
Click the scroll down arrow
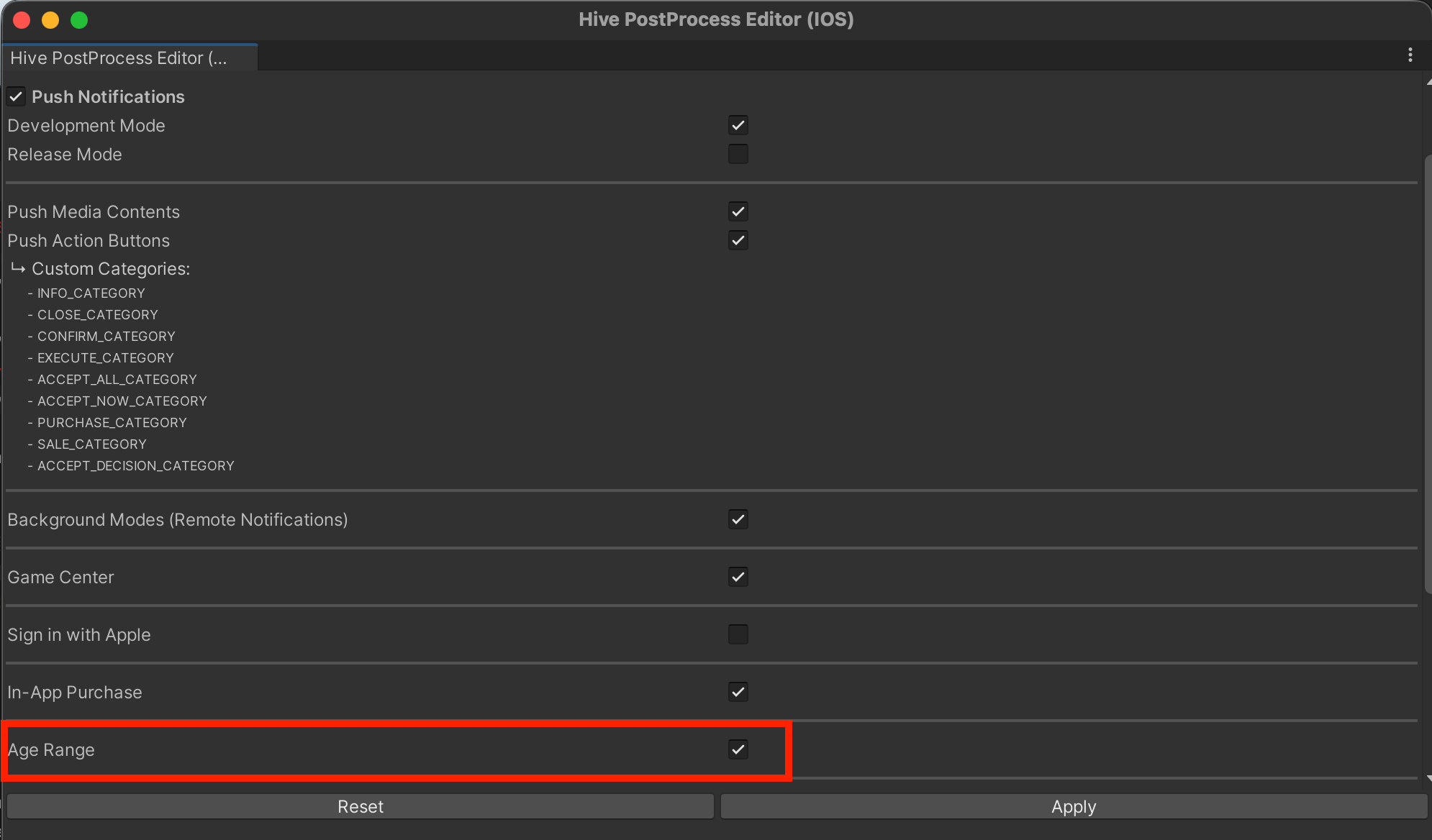[x=1428, y=778]
